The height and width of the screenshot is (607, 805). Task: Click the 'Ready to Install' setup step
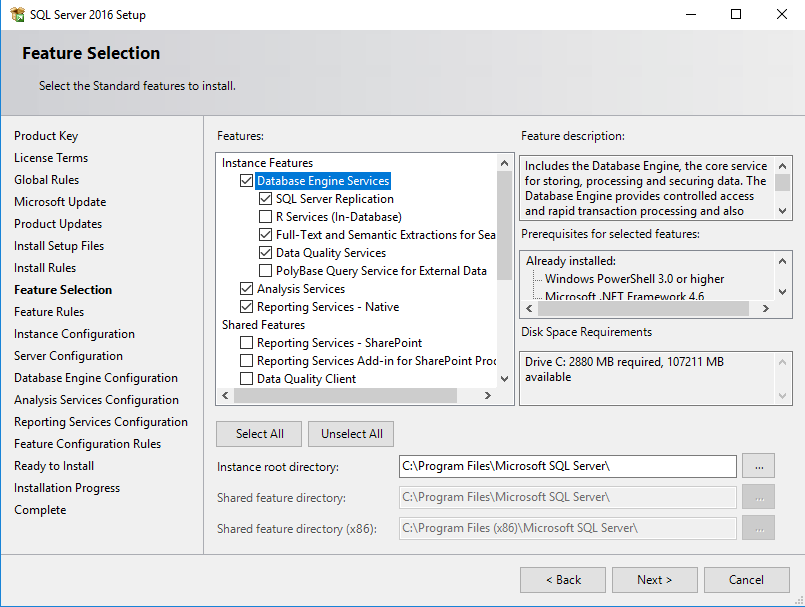(54, 466)
